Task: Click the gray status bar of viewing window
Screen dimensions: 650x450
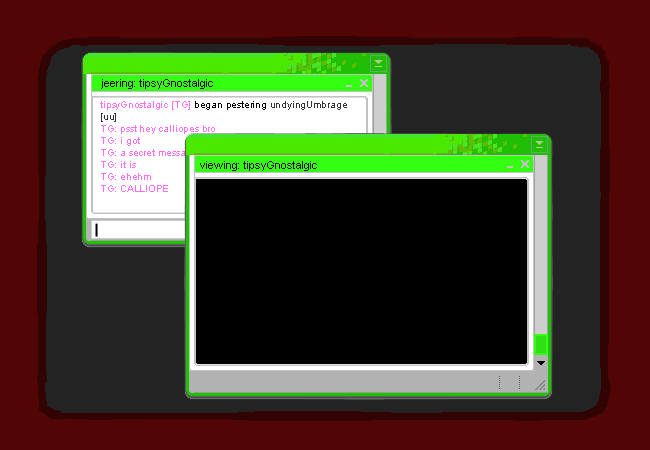Action: 340,383
